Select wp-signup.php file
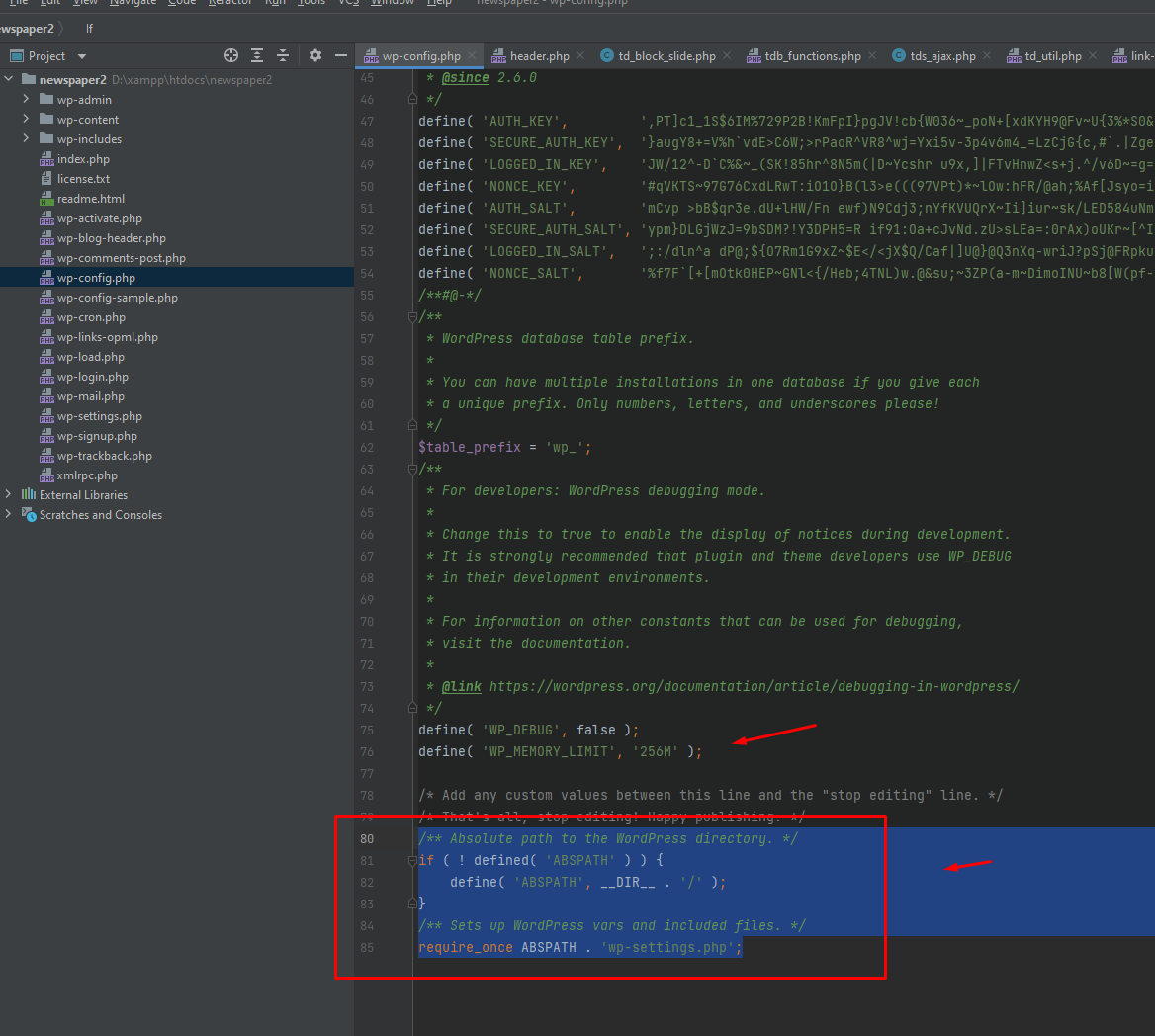Image resolution: width=1155 pixels, height=1036 pixels. 97,437
